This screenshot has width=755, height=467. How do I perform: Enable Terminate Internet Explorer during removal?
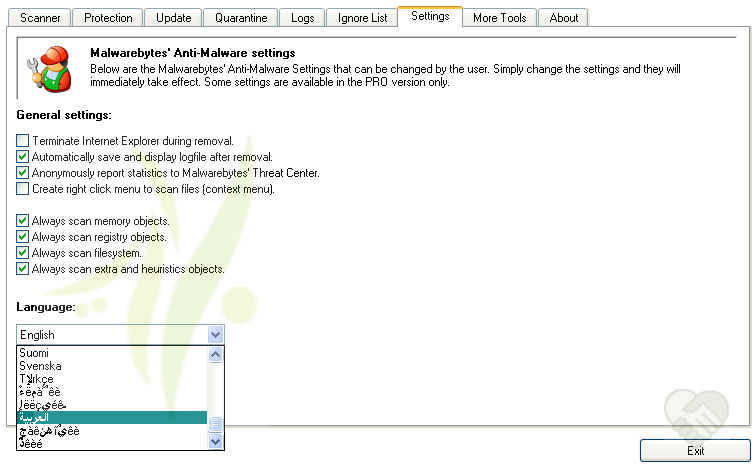[x=22, y=141]
